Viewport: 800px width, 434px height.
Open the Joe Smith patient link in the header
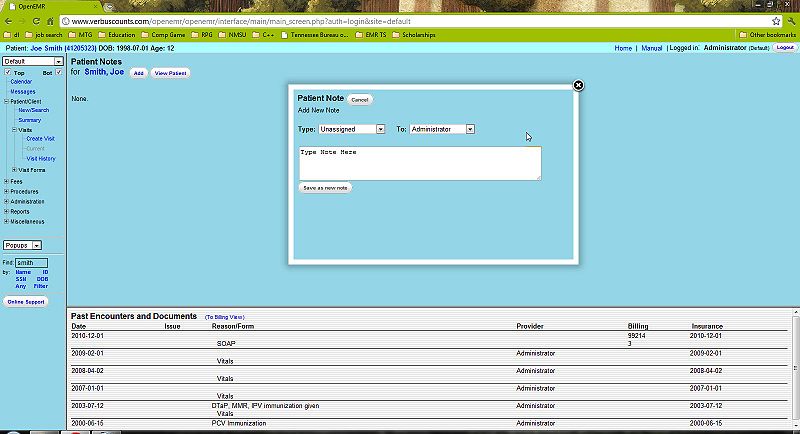coord(63,48)
